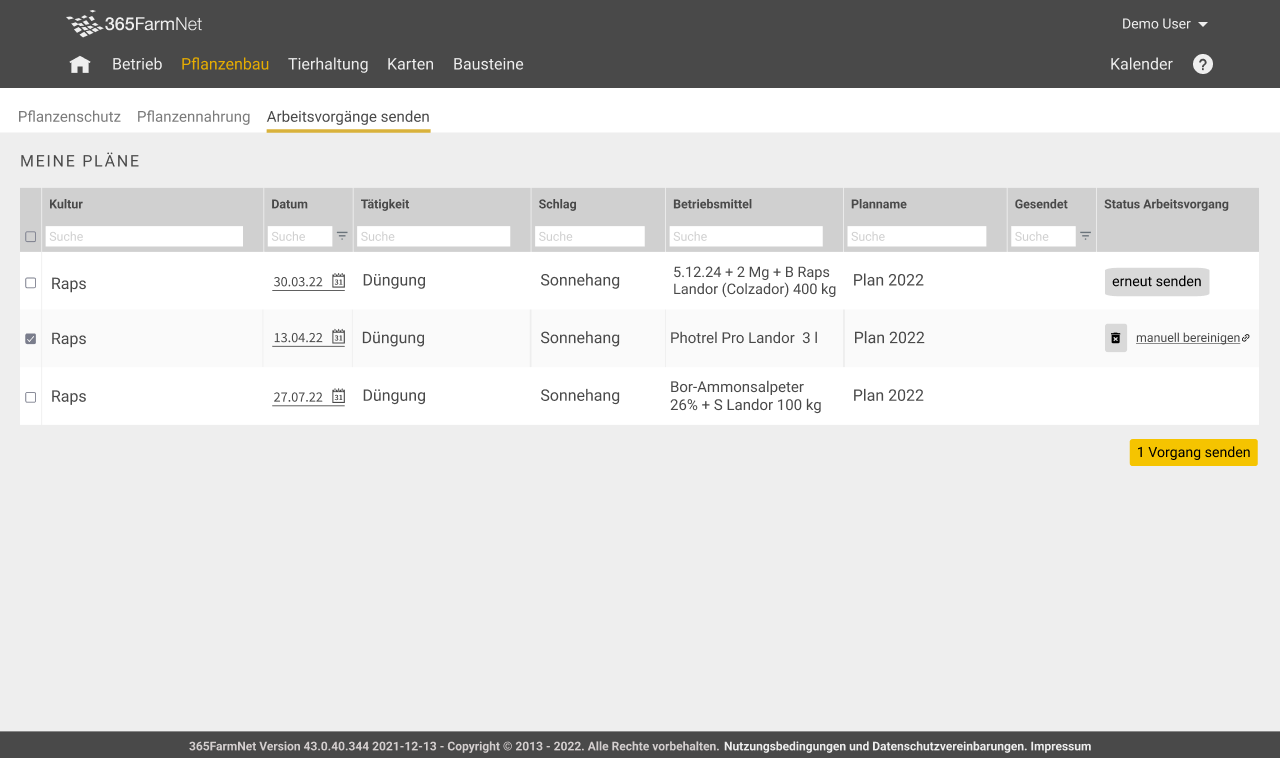
Task: Switch to the Pflanzenschutz tab
Action: (69, 117)
